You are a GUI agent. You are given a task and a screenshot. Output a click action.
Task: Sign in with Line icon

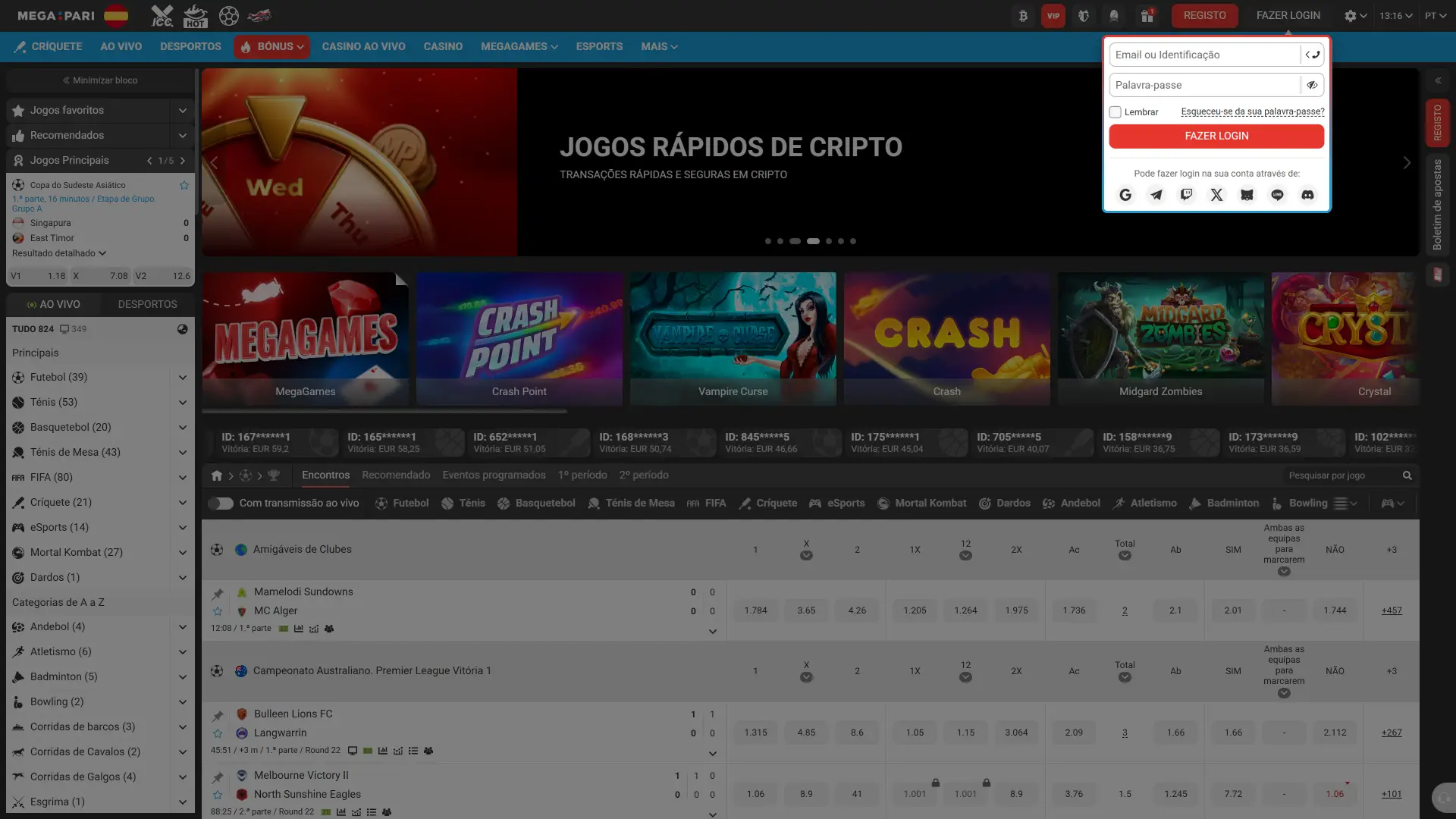click(1277, 195)
